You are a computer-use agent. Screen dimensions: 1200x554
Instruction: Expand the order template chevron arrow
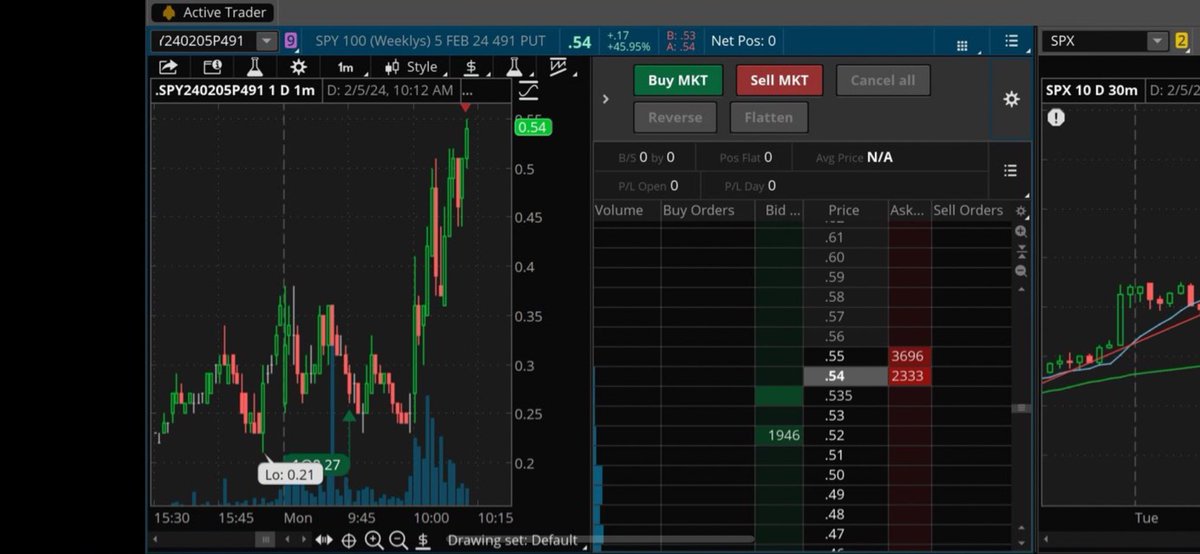pyautogui.click(x=605, y=99)
